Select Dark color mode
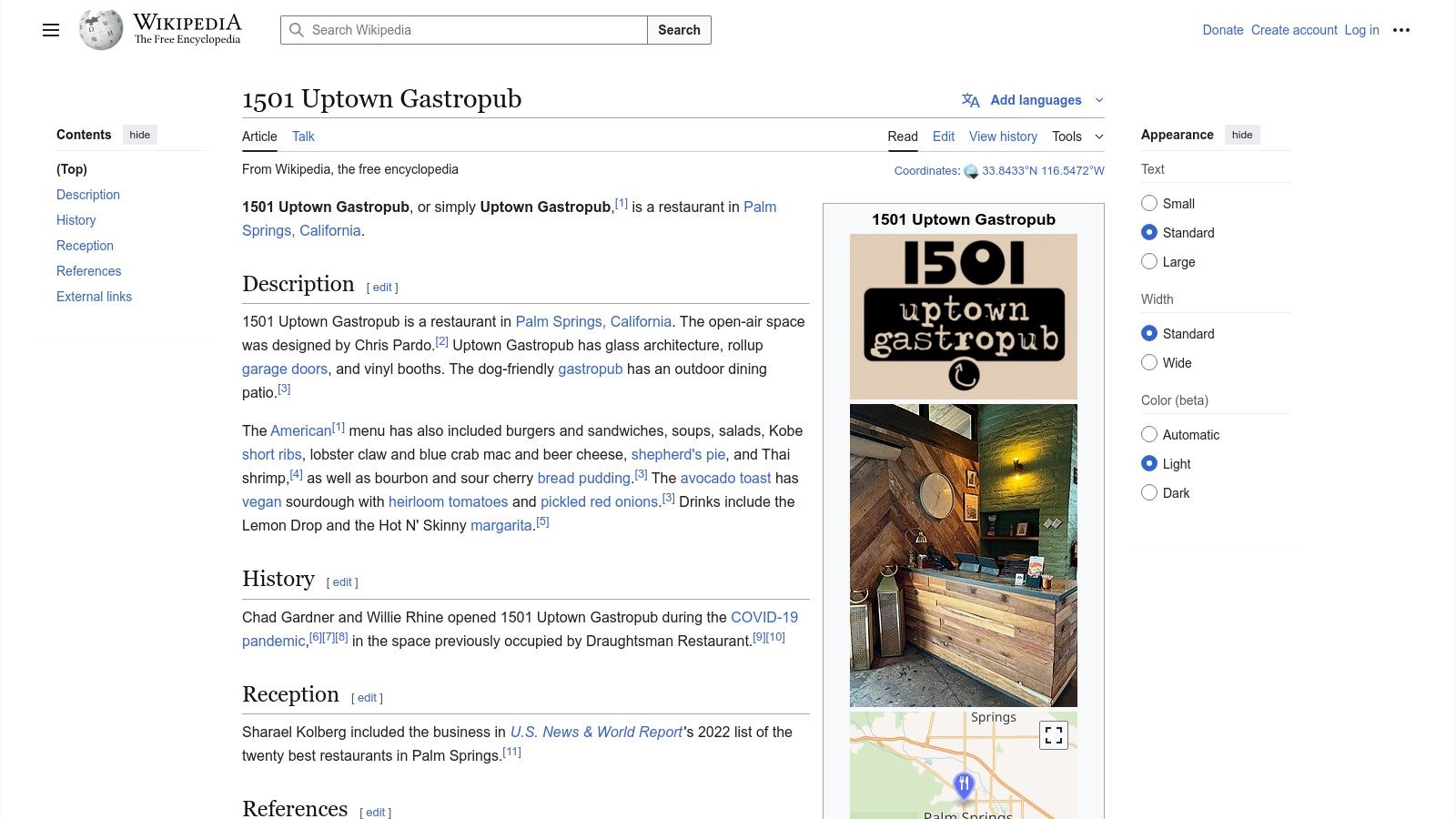The height and width of the screenshot is (819, 1456). click(1149, 492)
